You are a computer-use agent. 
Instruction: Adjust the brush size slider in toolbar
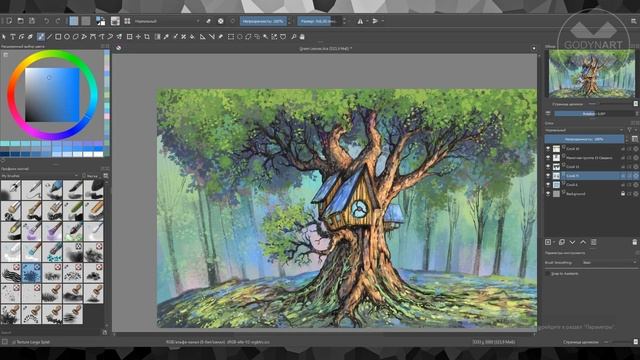(x=318, y=21)
